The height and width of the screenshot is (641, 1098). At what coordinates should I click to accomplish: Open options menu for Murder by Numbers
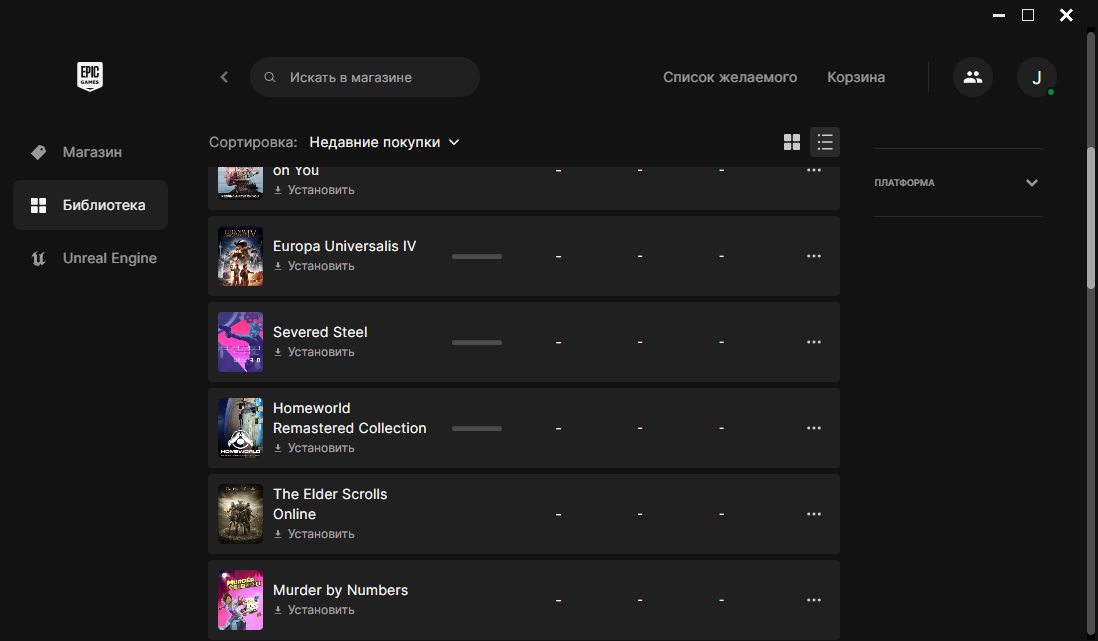point(814,600)
